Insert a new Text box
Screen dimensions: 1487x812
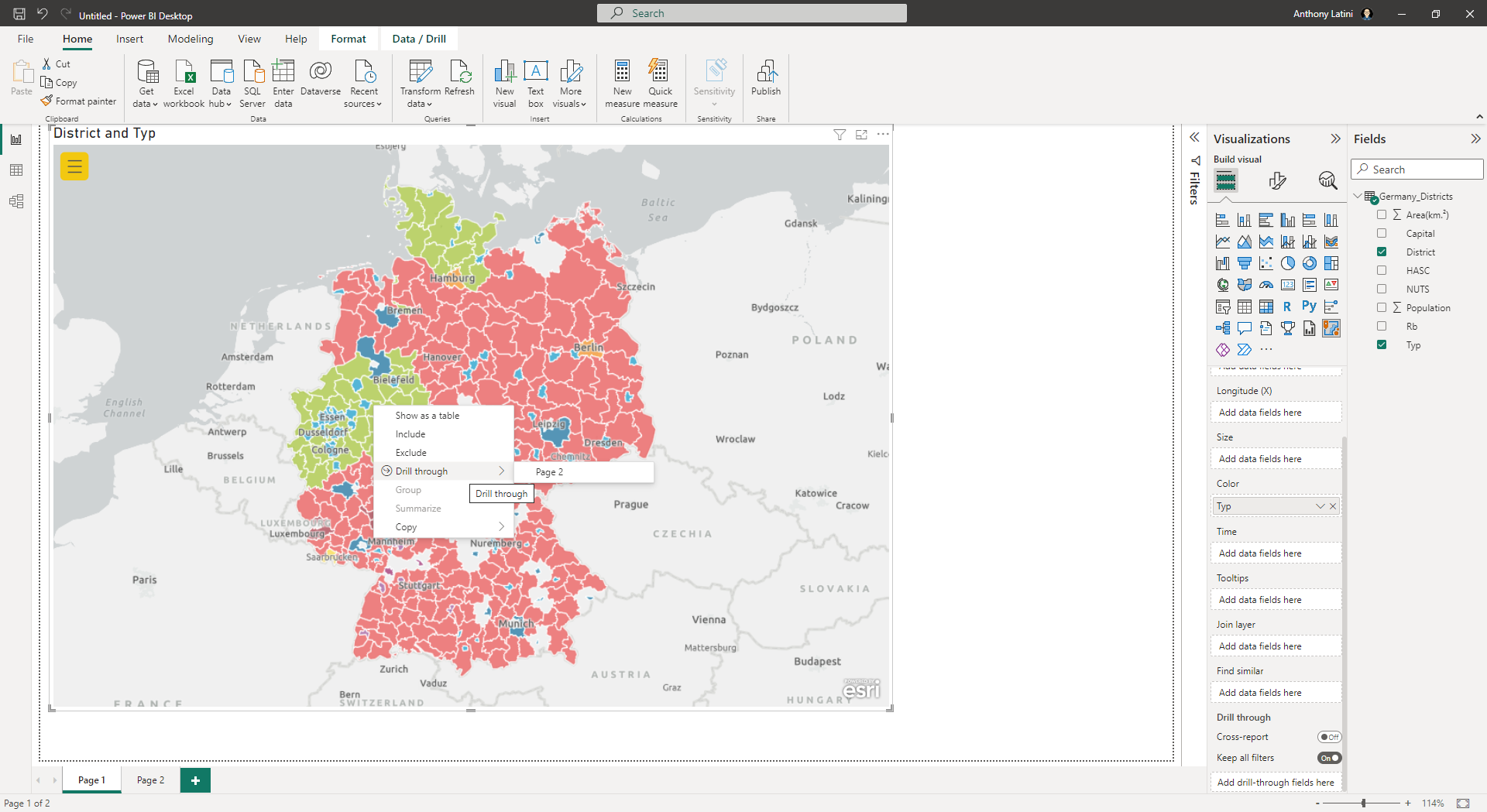point(536,82)
